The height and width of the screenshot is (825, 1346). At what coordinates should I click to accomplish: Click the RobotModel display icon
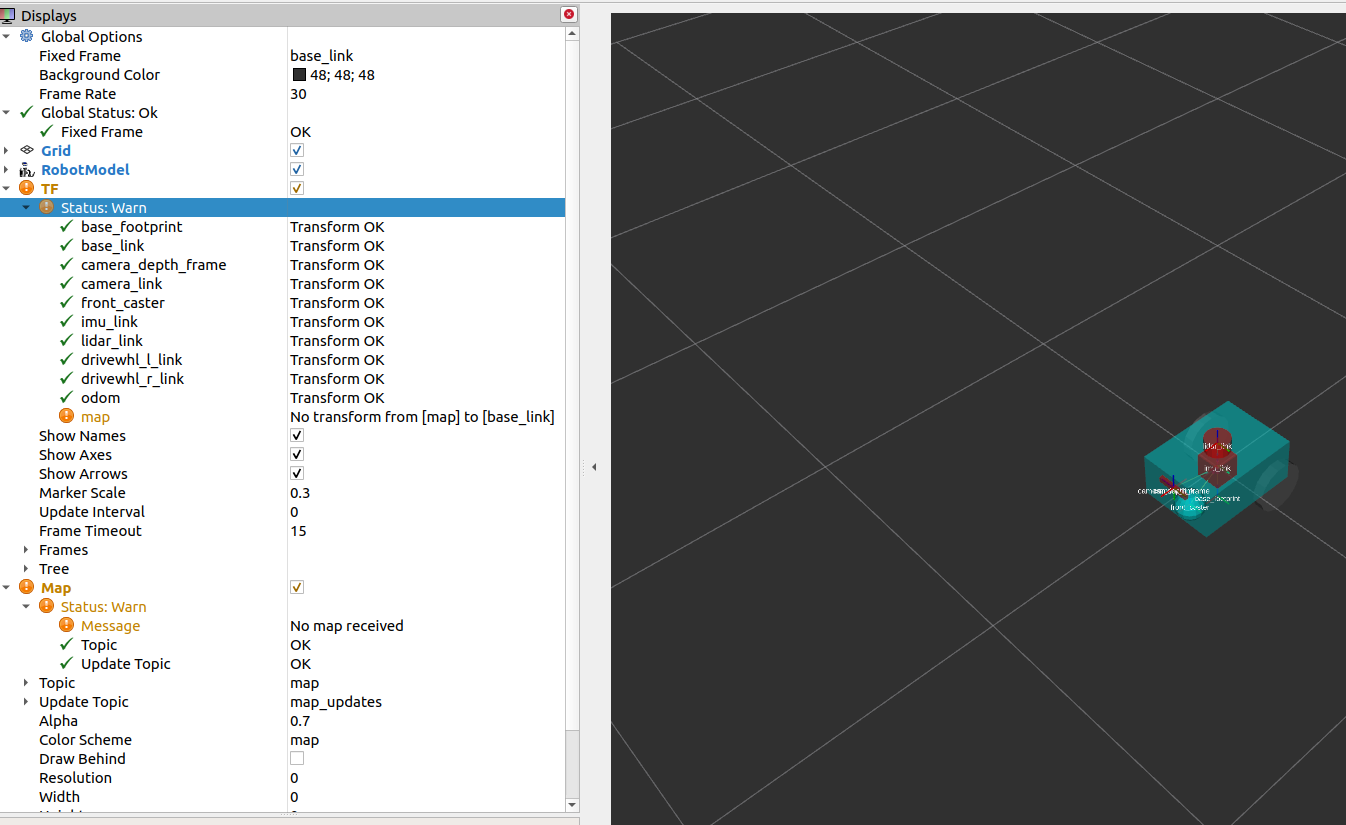click(x=27, y=170)
